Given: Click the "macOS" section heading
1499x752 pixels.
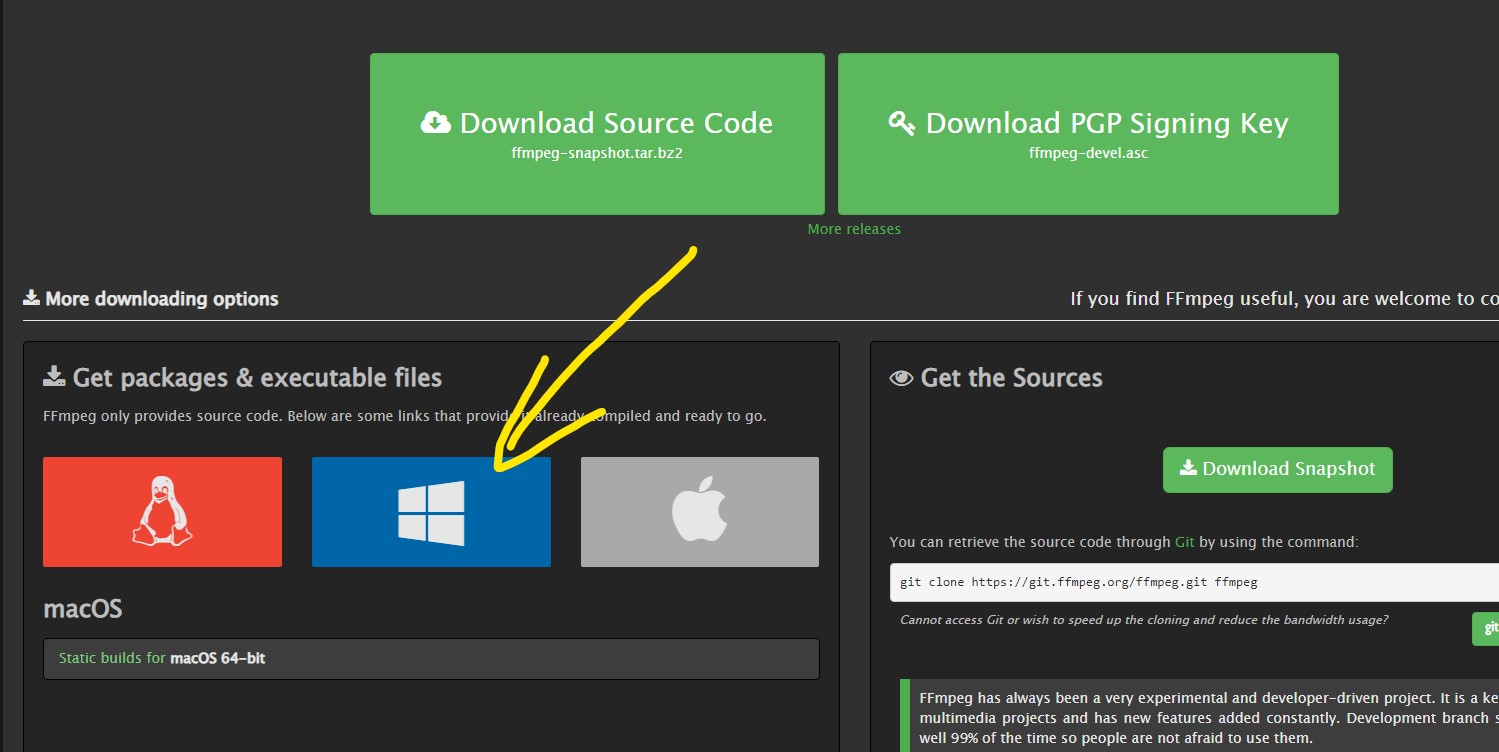Looking at the screenshot, I should click(83, 608).
